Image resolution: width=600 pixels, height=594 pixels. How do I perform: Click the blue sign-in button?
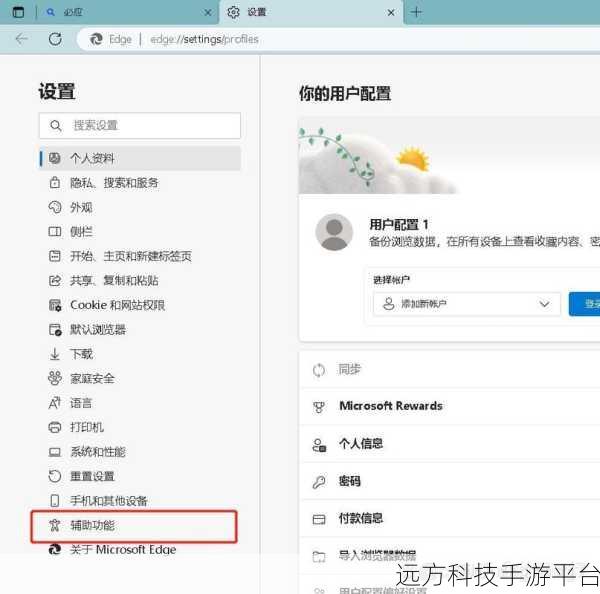[585, 304]
